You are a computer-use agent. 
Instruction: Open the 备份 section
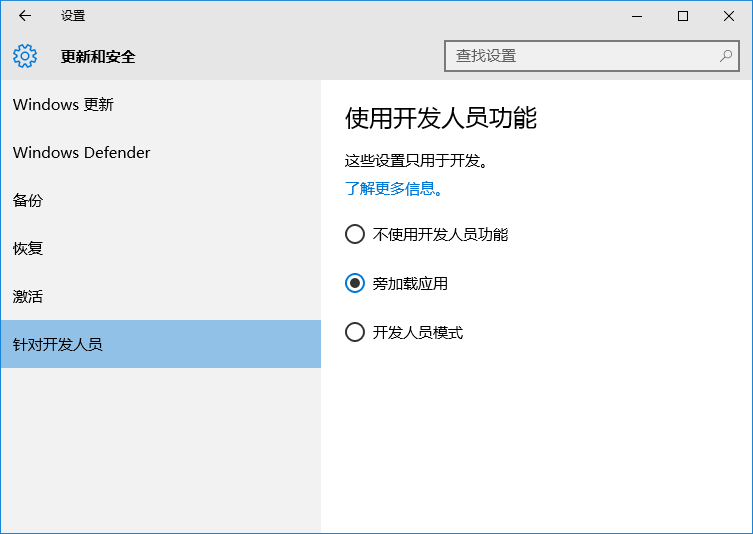tap(160, 200)
